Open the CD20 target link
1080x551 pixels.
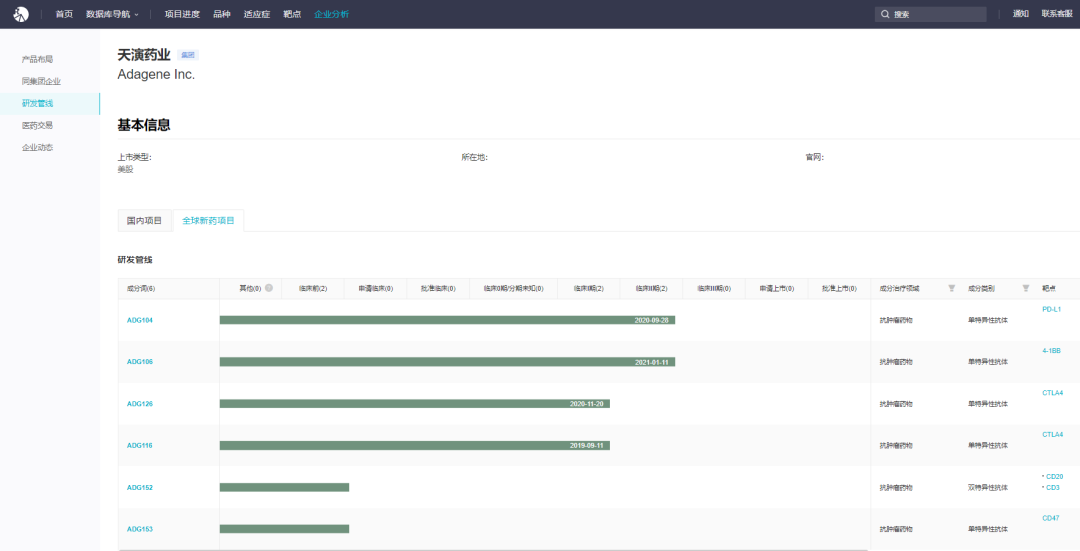tap(1055, 477)
